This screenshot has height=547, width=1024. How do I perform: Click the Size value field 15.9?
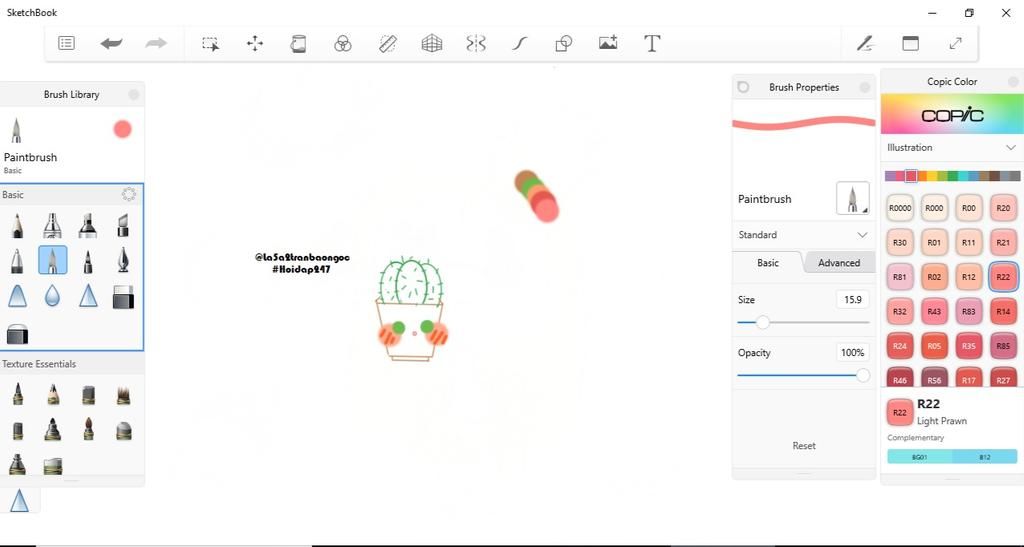click(x=852, y=300)
